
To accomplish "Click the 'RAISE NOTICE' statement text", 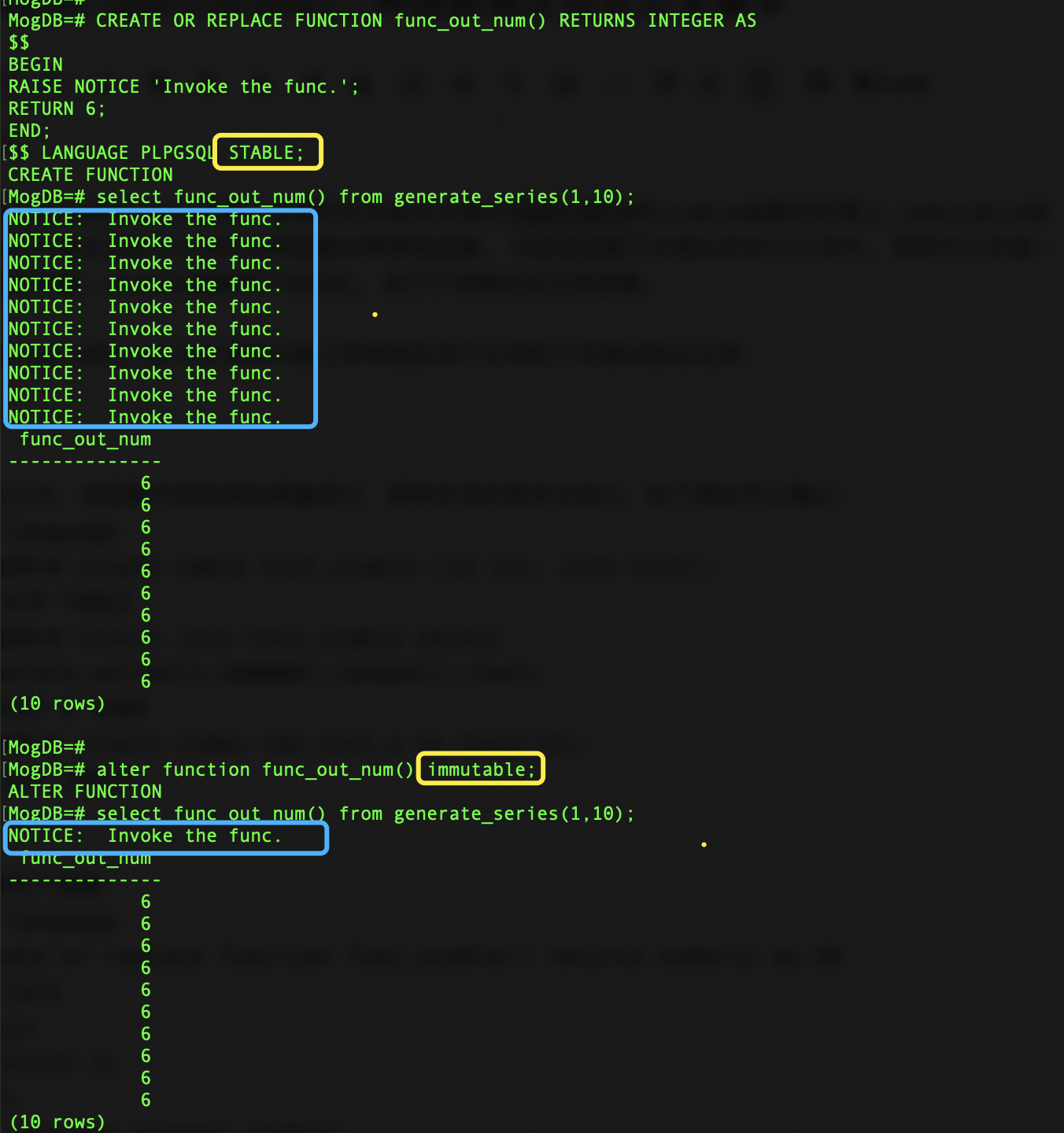I will [183, 87].
